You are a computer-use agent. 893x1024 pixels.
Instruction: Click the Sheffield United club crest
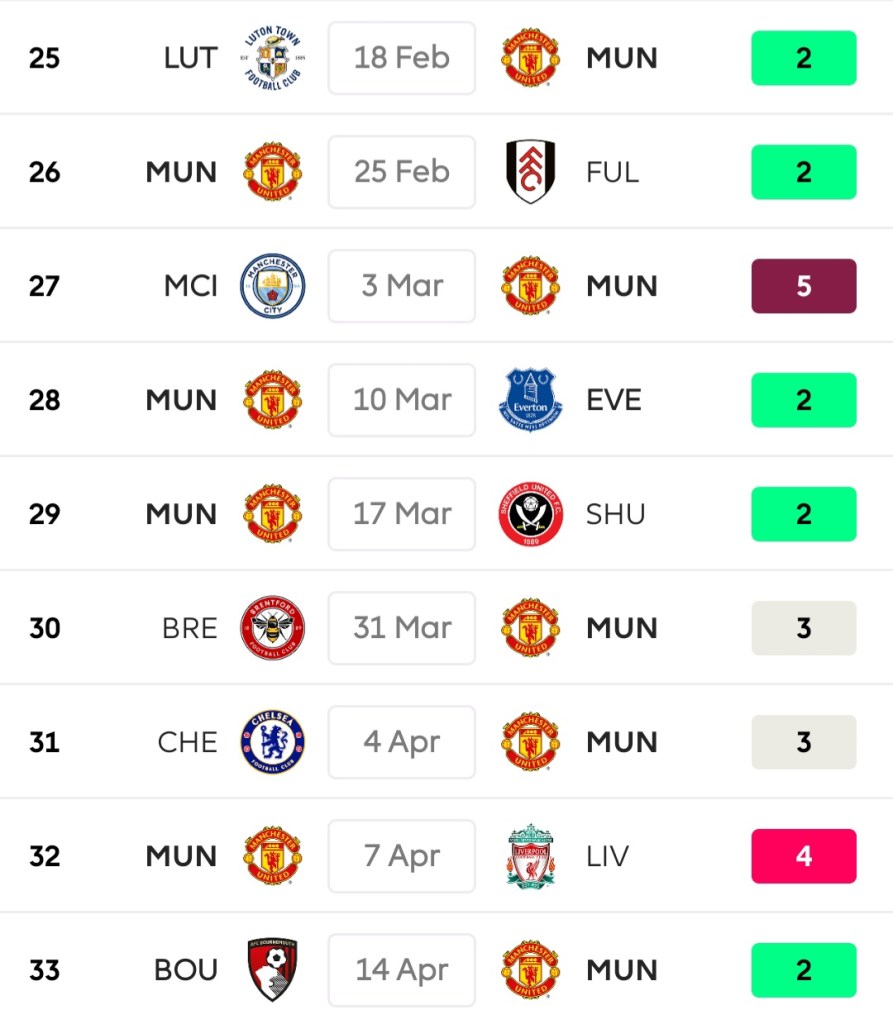tap(530, 514)
